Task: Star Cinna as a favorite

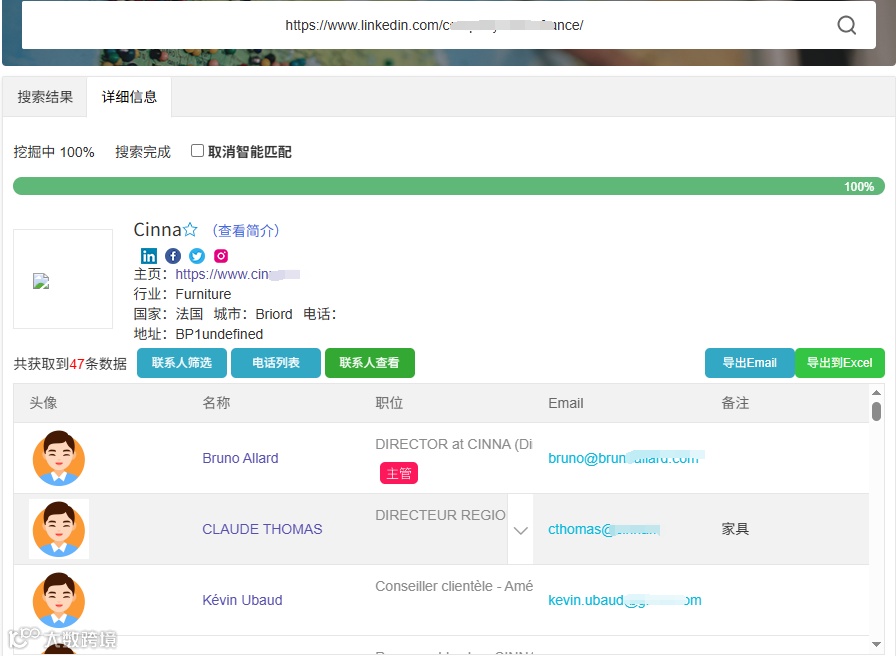Action: [190, 230]
